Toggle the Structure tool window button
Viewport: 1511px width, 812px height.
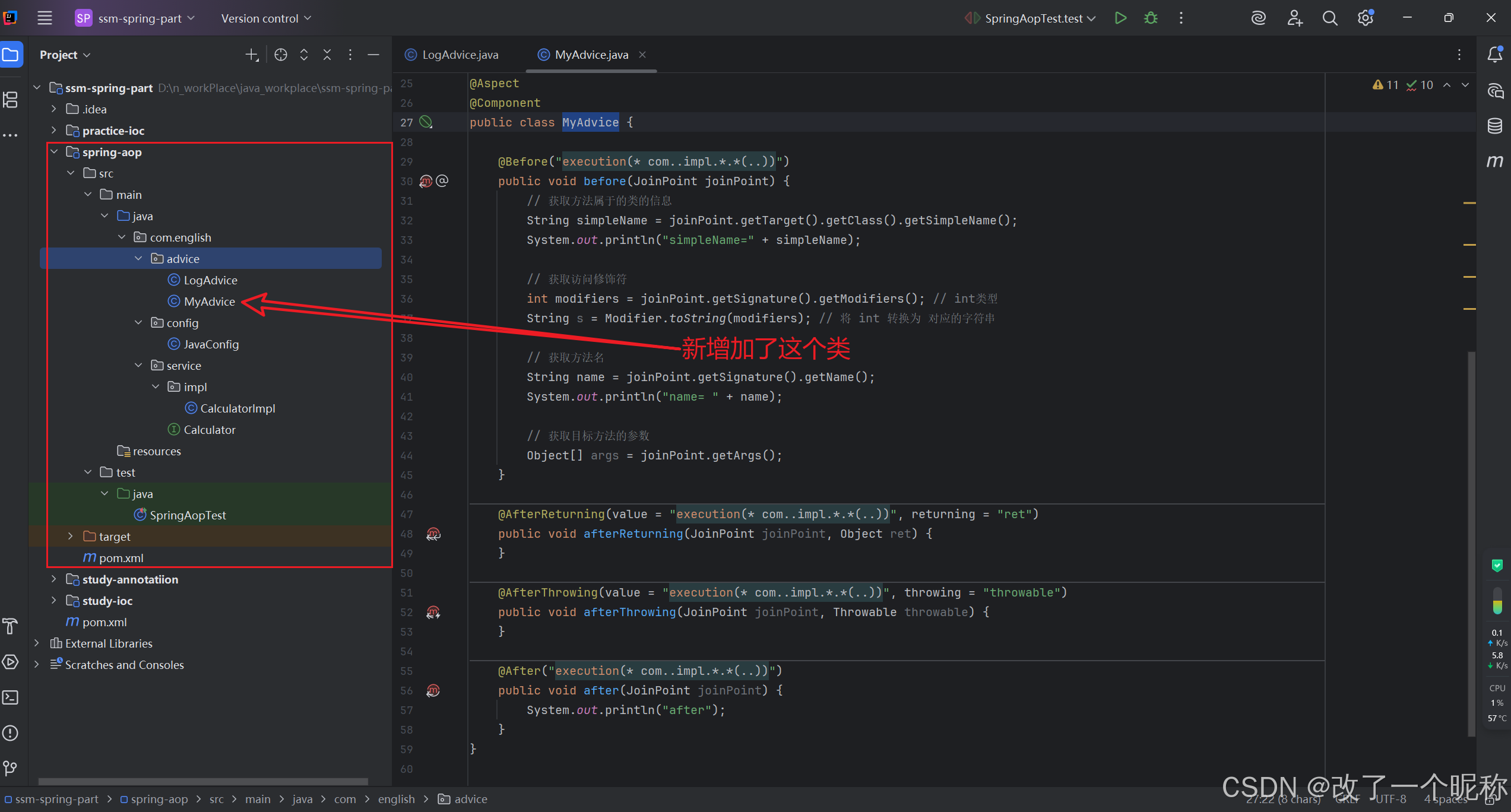[x=11, y=99]
